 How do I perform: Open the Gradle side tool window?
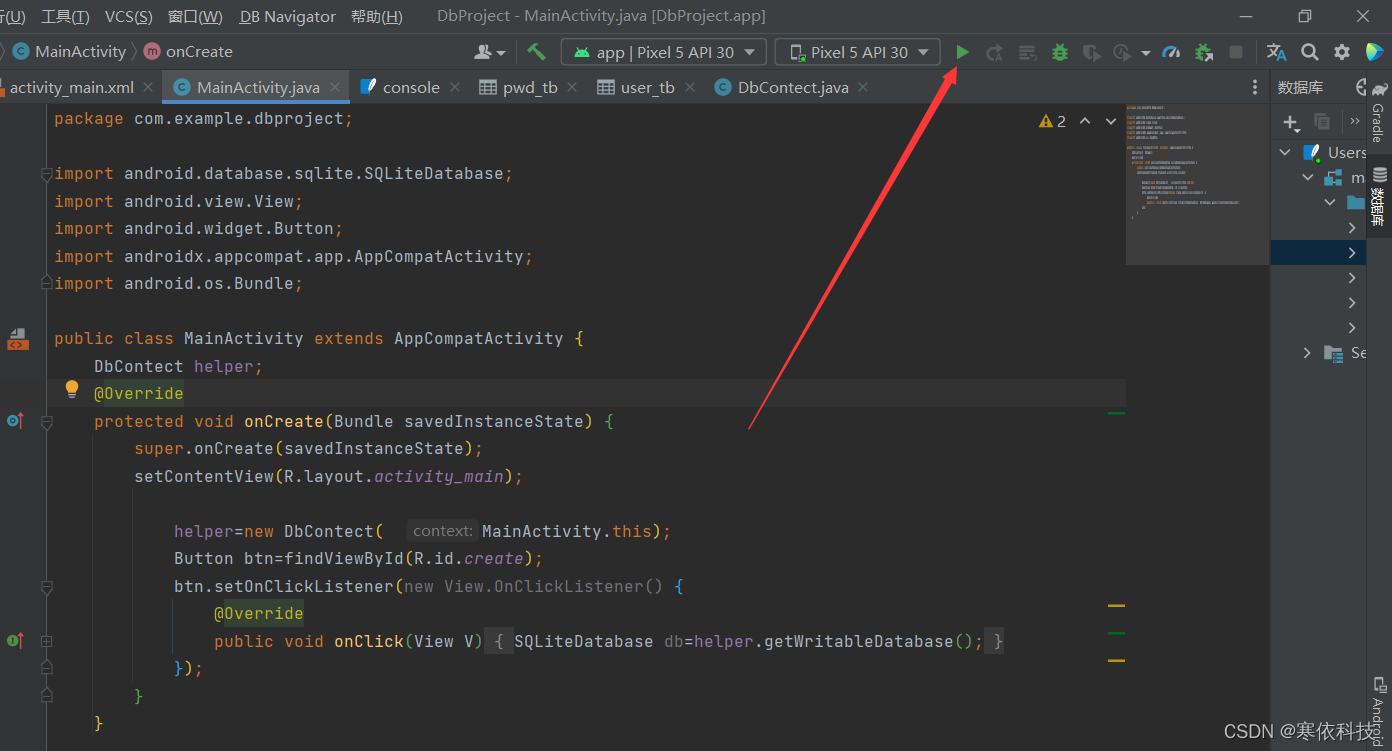tap(1379, 112)
